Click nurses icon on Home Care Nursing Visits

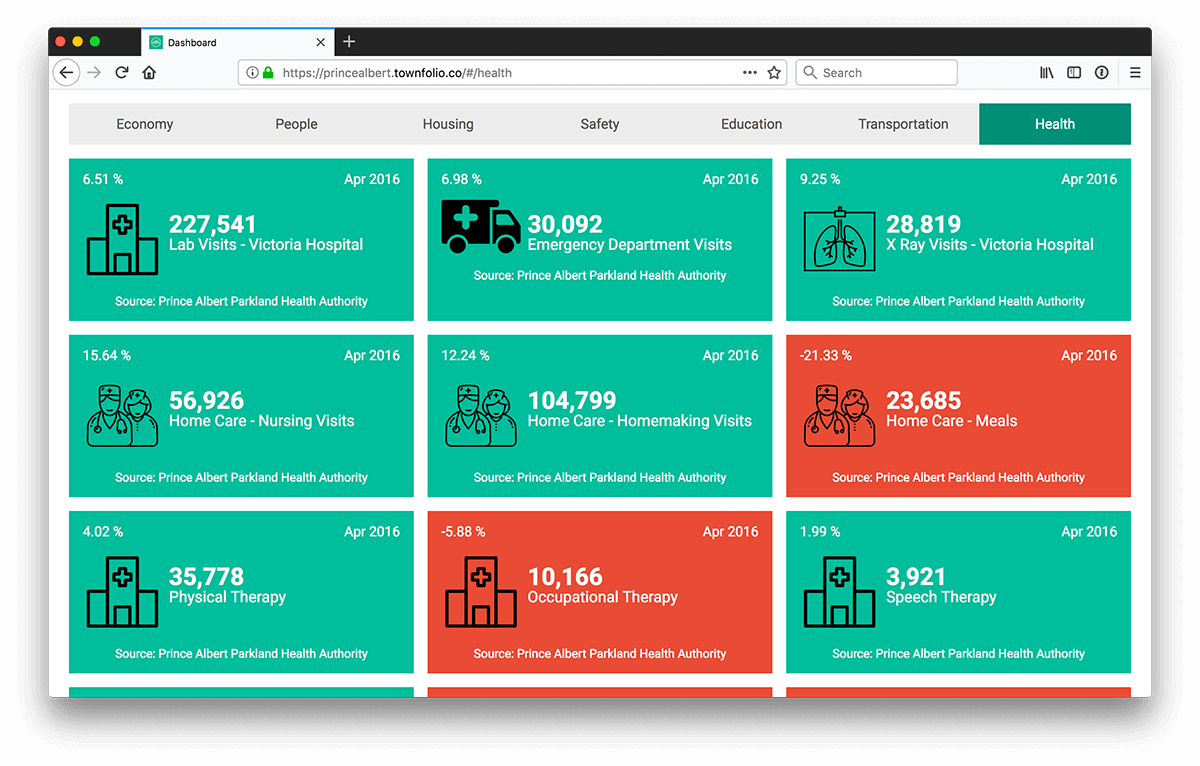coord(122,415)
